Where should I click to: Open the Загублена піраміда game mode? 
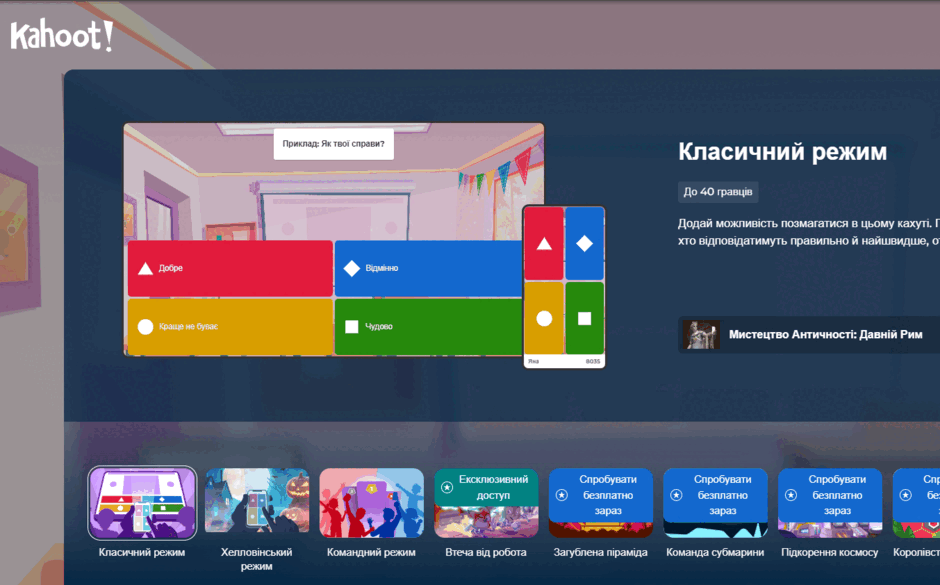coord(600,502)
